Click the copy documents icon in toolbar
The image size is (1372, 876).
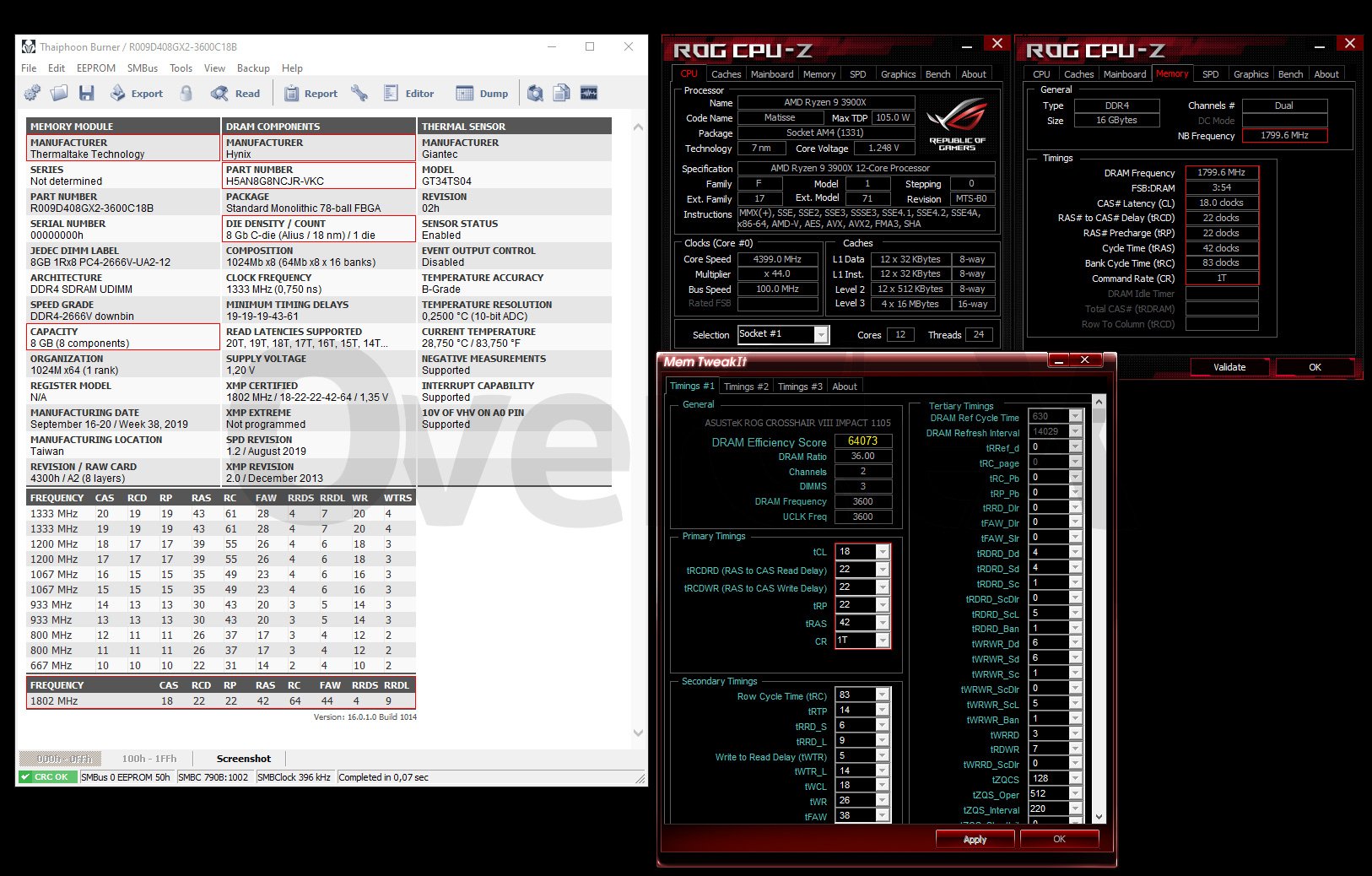562,94
